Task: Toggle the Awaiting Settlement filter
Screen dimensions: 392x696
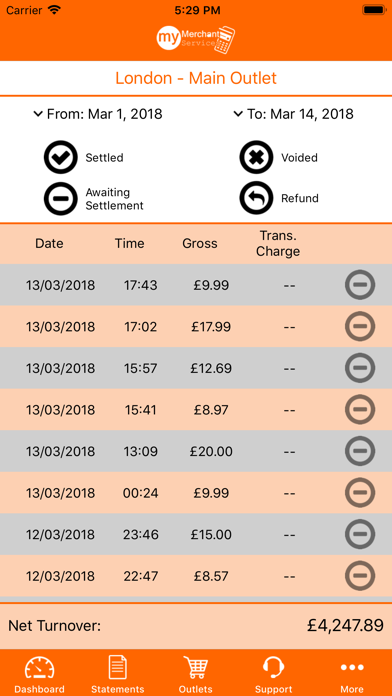Action: point(61,198)
